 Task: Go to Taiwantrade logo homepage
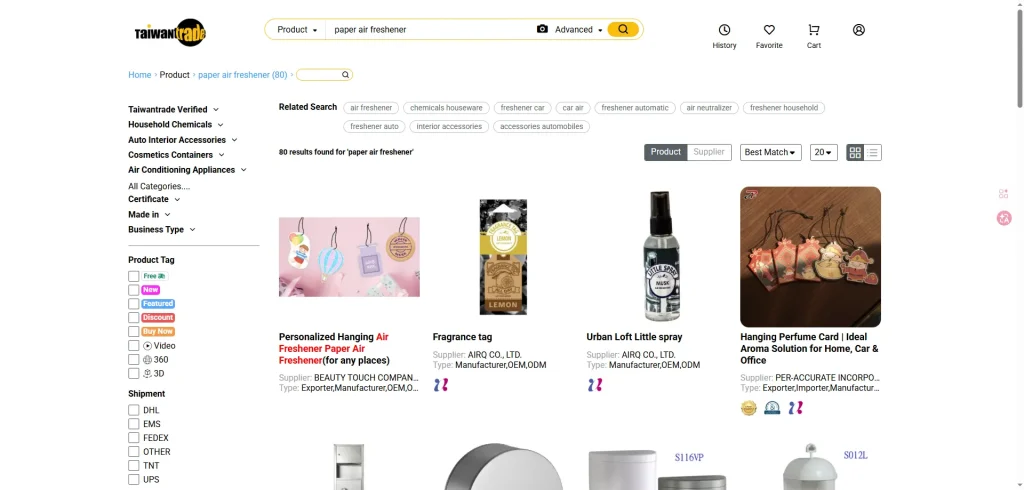tap(170, 32)
